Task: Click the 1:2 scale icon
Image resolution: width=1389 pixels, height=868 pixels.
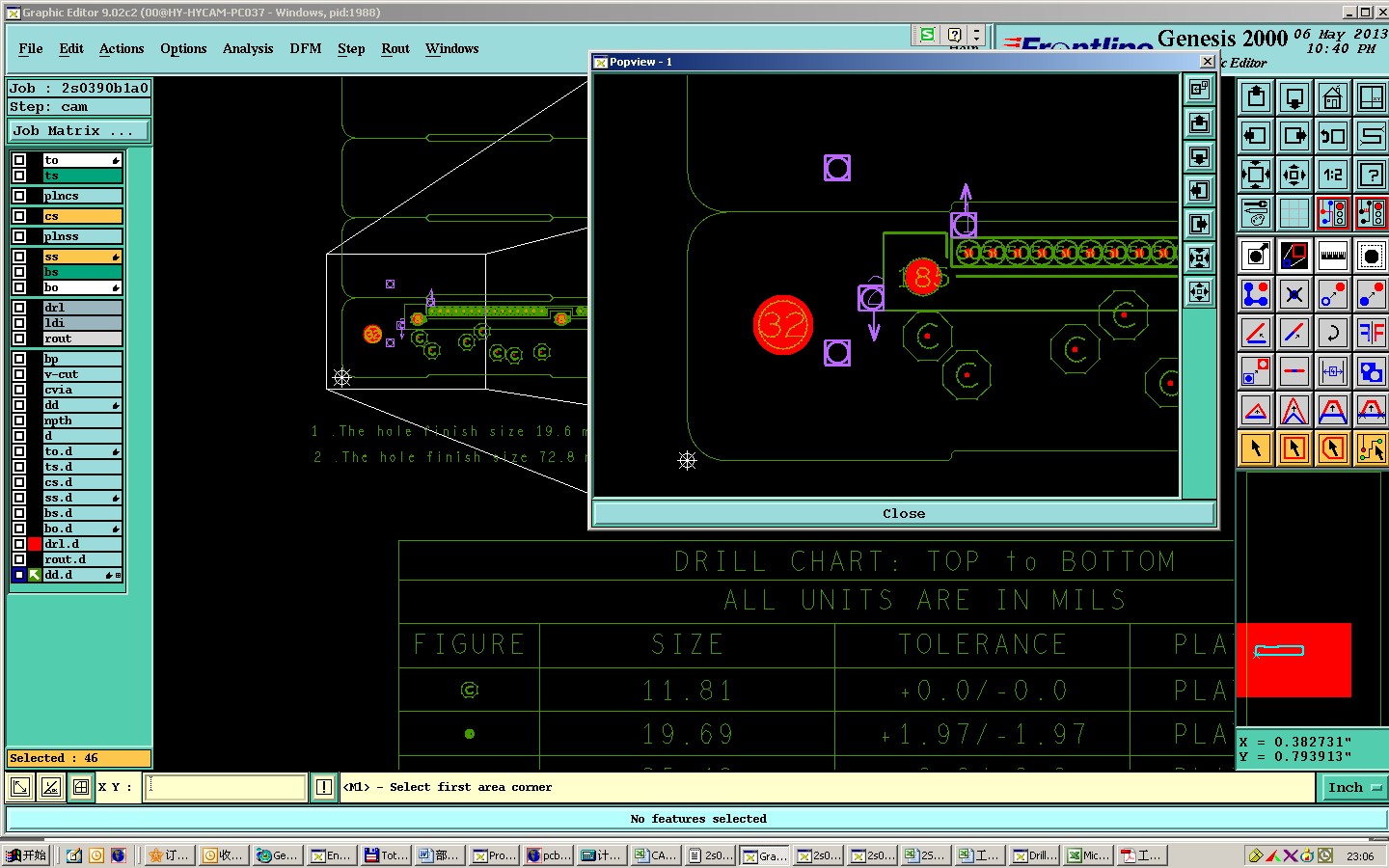Action: coord(1333,175)
